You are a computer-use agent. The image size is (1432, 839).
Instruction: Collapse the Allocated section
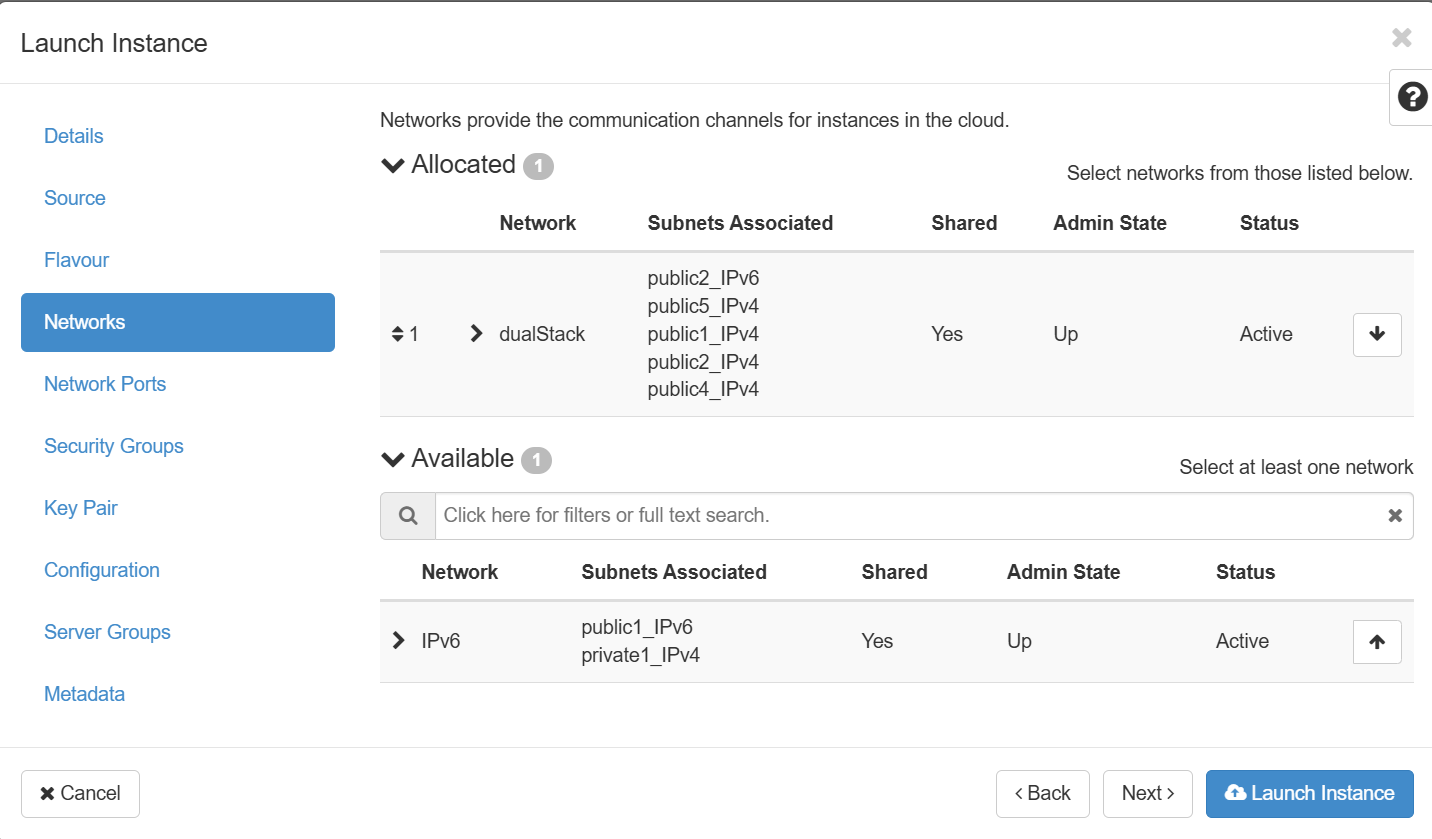point(393,165)
